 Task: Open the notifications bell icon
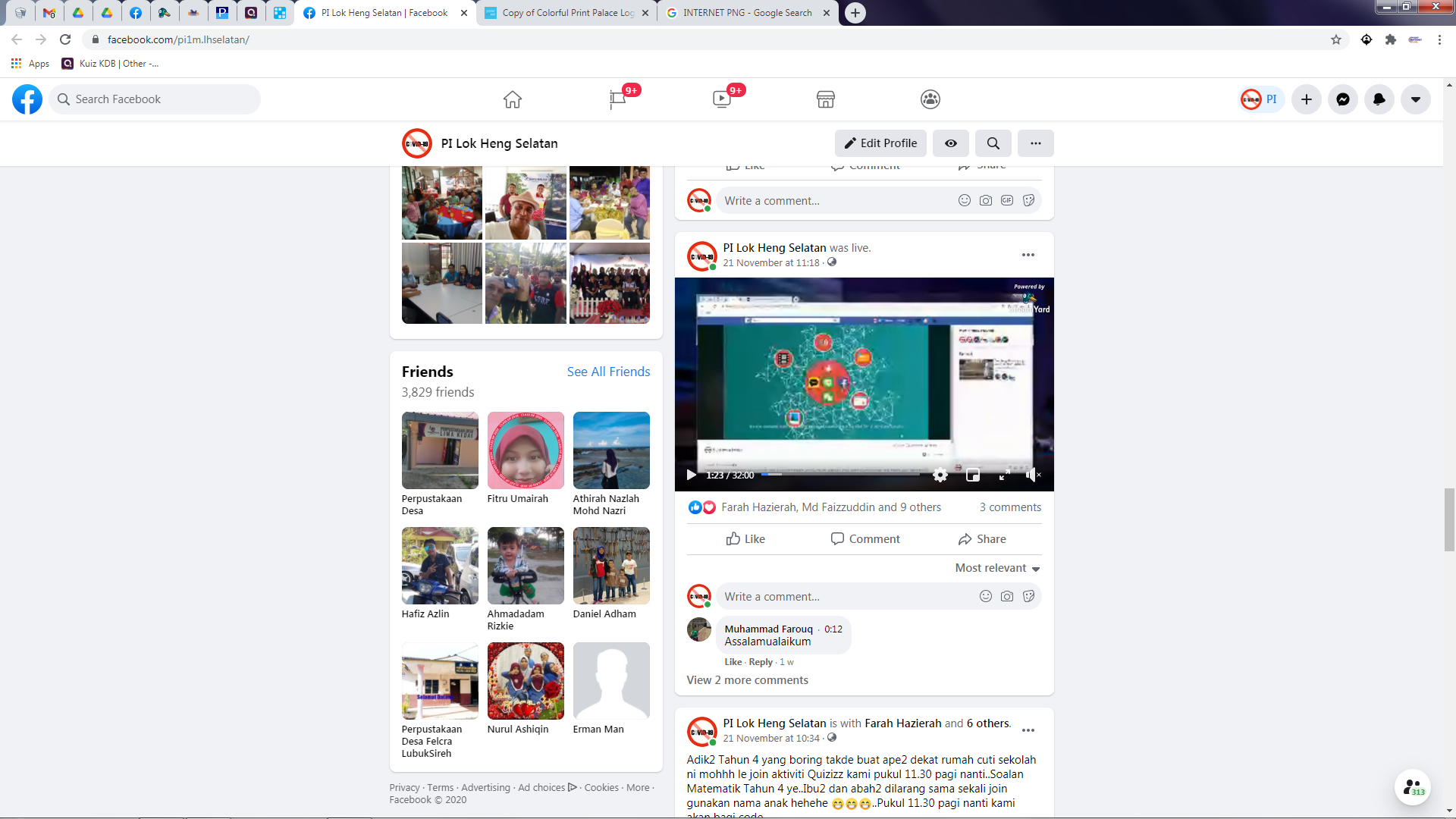(x=1379, y=99)
